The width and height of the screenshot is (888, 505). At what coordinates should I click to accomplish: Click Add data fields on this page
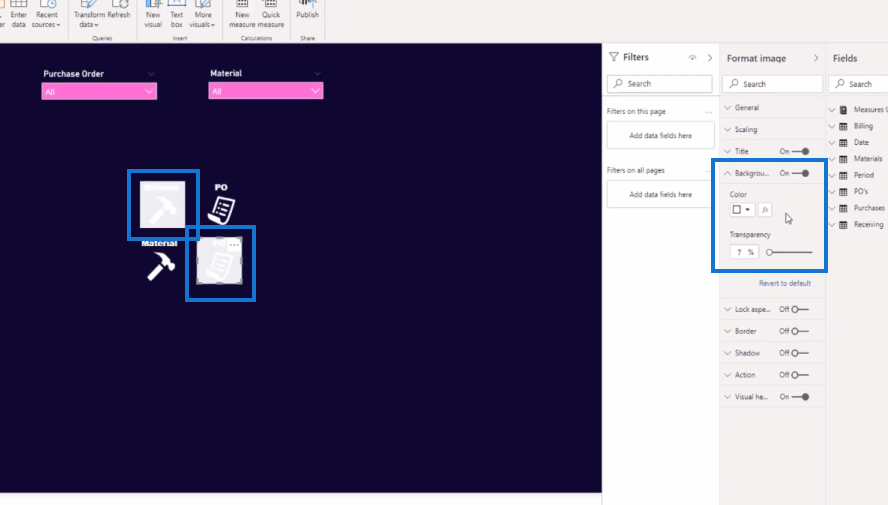[x=660, y=135]
